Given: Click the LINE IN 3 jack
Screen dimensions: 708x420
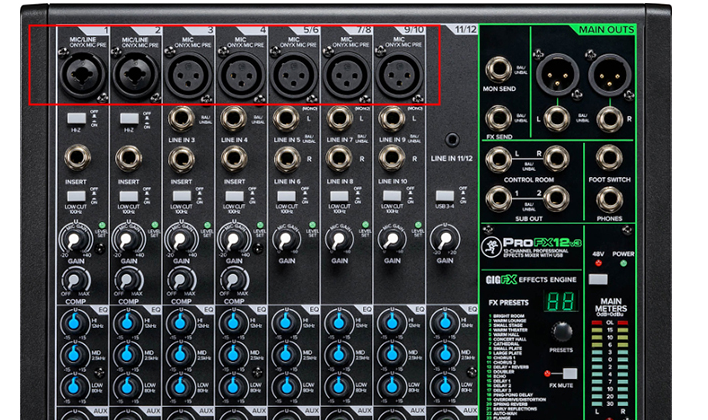Looking at the screenshot, I should 182,120.
